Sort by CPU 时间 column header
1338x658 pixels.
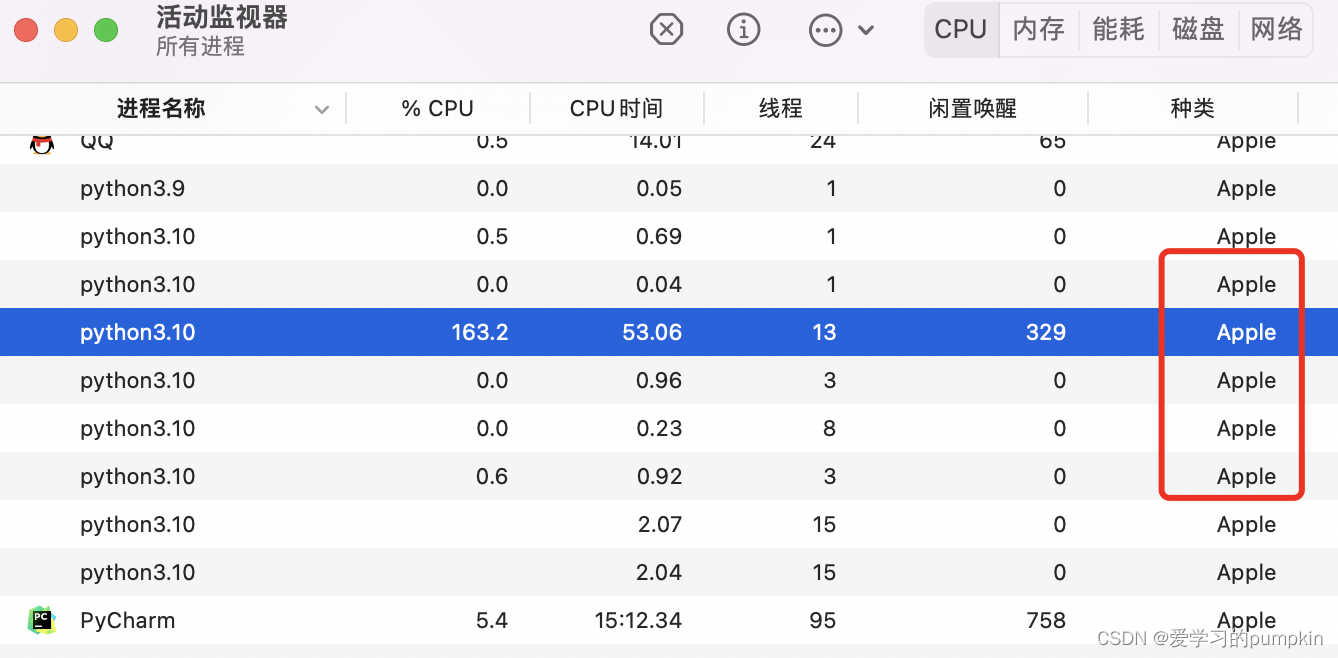(x=616, y=108)
